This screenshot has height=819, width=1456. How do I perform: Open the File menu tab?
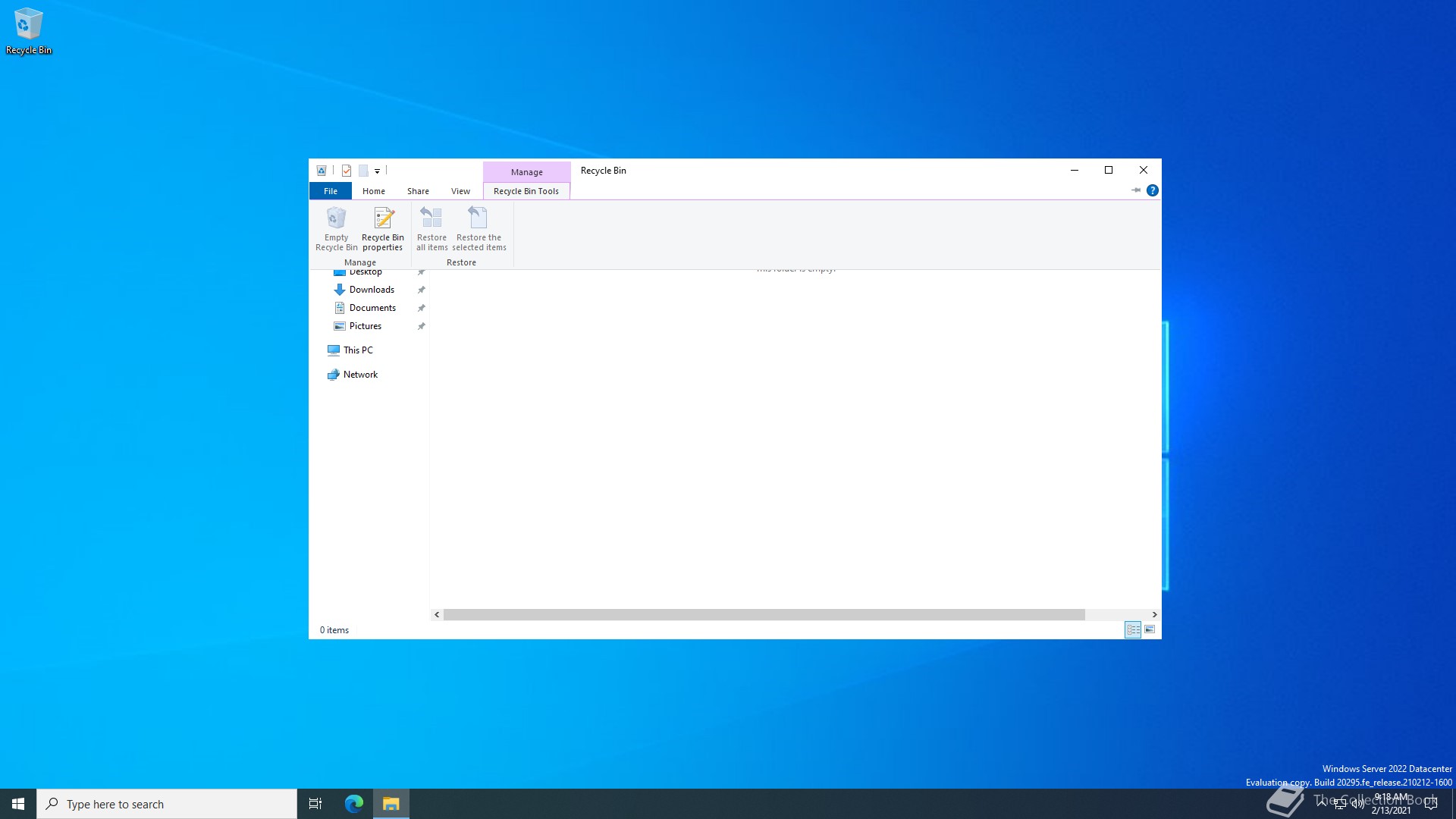click(x=331, y=191)
